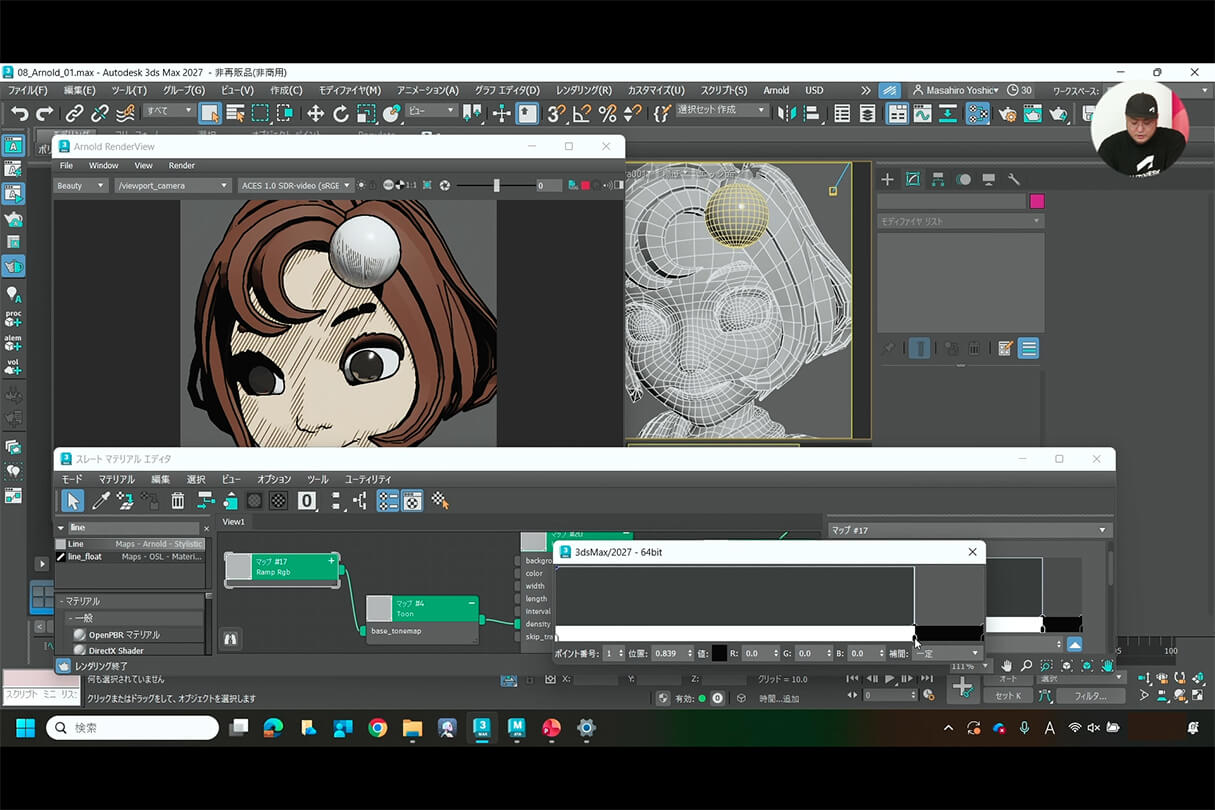Click the Mirror tool in main toolbar
This screenshot has height=810, width=1215.
(x=787, y=113)
